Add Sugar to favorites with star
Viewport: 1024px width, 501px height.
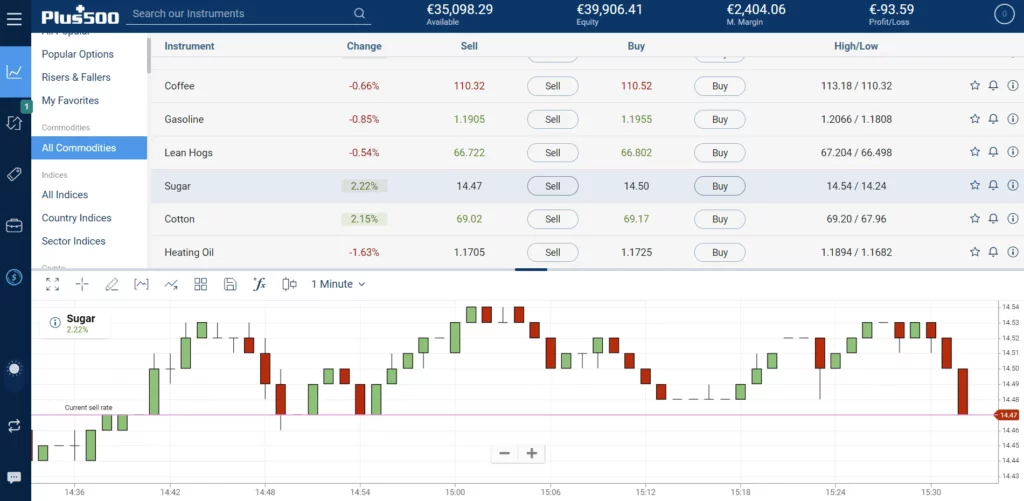point(975,186)
